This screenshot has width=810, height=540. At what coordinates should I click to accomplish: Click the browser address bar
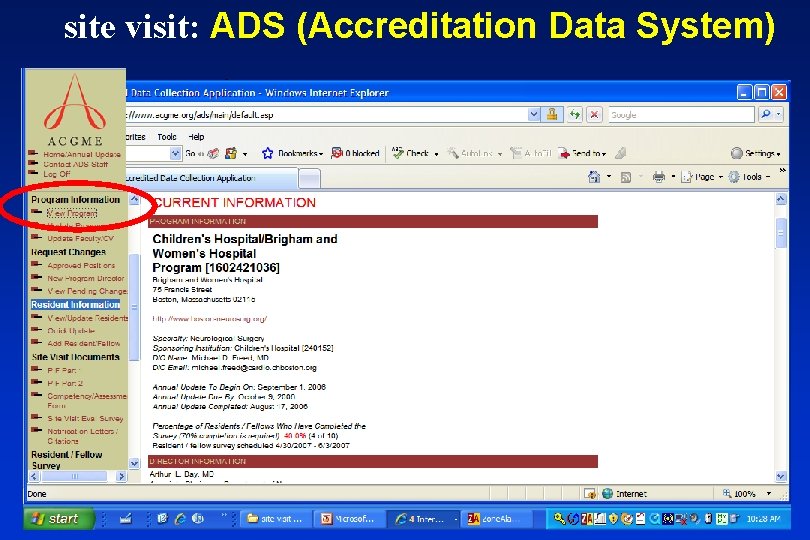[325, 115]
